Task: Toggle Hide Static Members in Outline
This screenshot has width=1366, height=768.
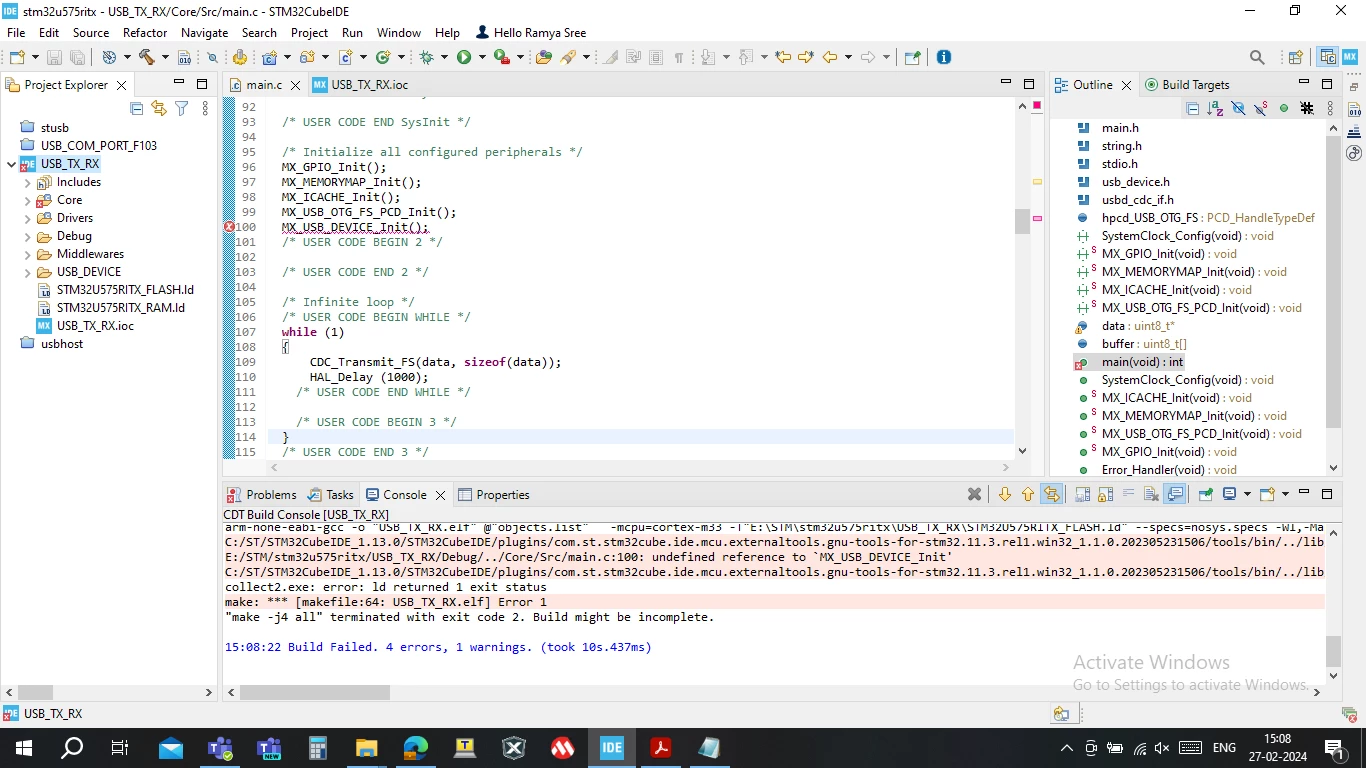Action: tap(1261, 108)
